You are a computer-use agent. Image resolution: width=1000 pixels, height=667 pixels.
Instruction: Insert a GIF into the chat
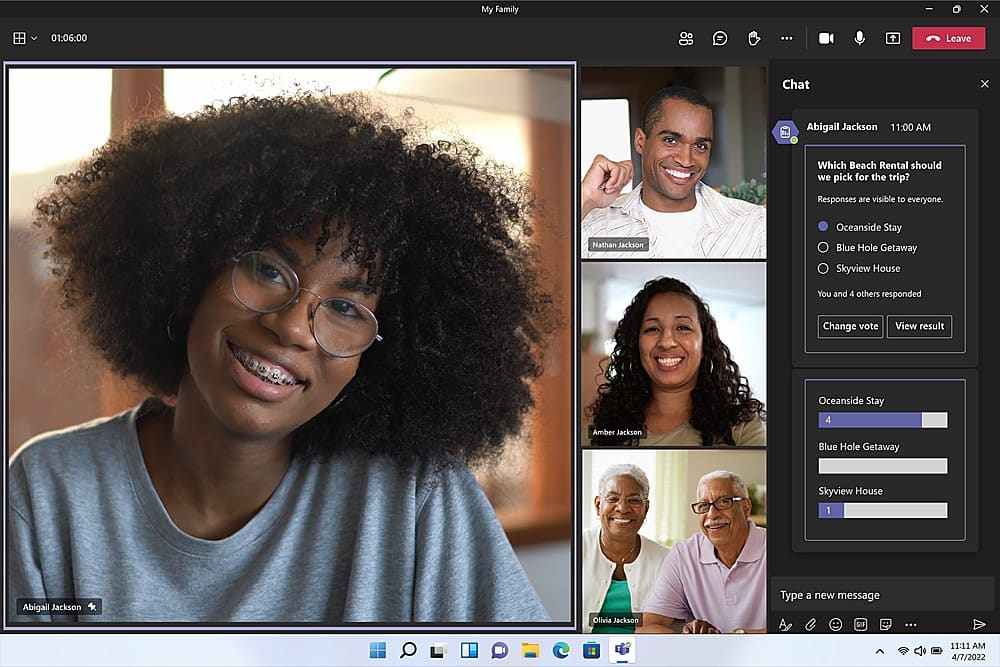[860, 624]
